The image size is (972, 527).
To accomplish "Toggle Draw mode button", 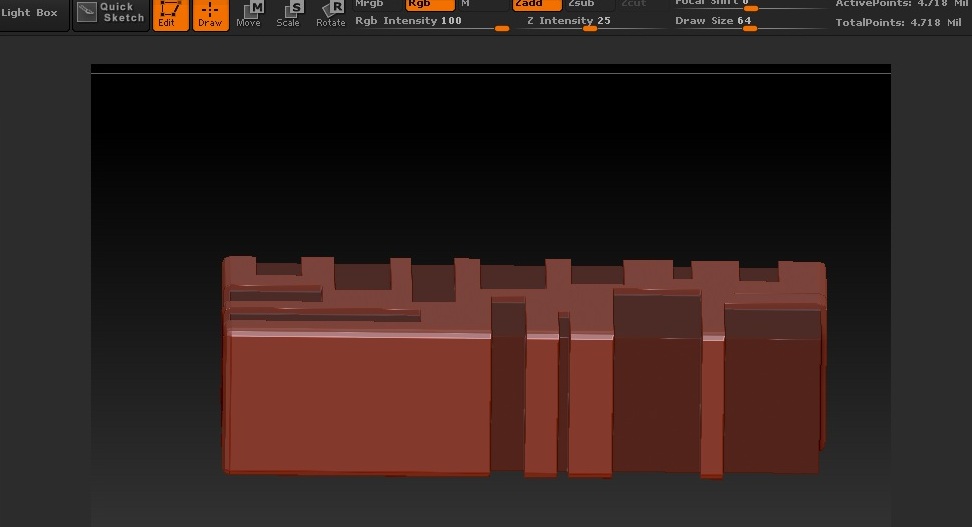I will click(x=210, y=15).
